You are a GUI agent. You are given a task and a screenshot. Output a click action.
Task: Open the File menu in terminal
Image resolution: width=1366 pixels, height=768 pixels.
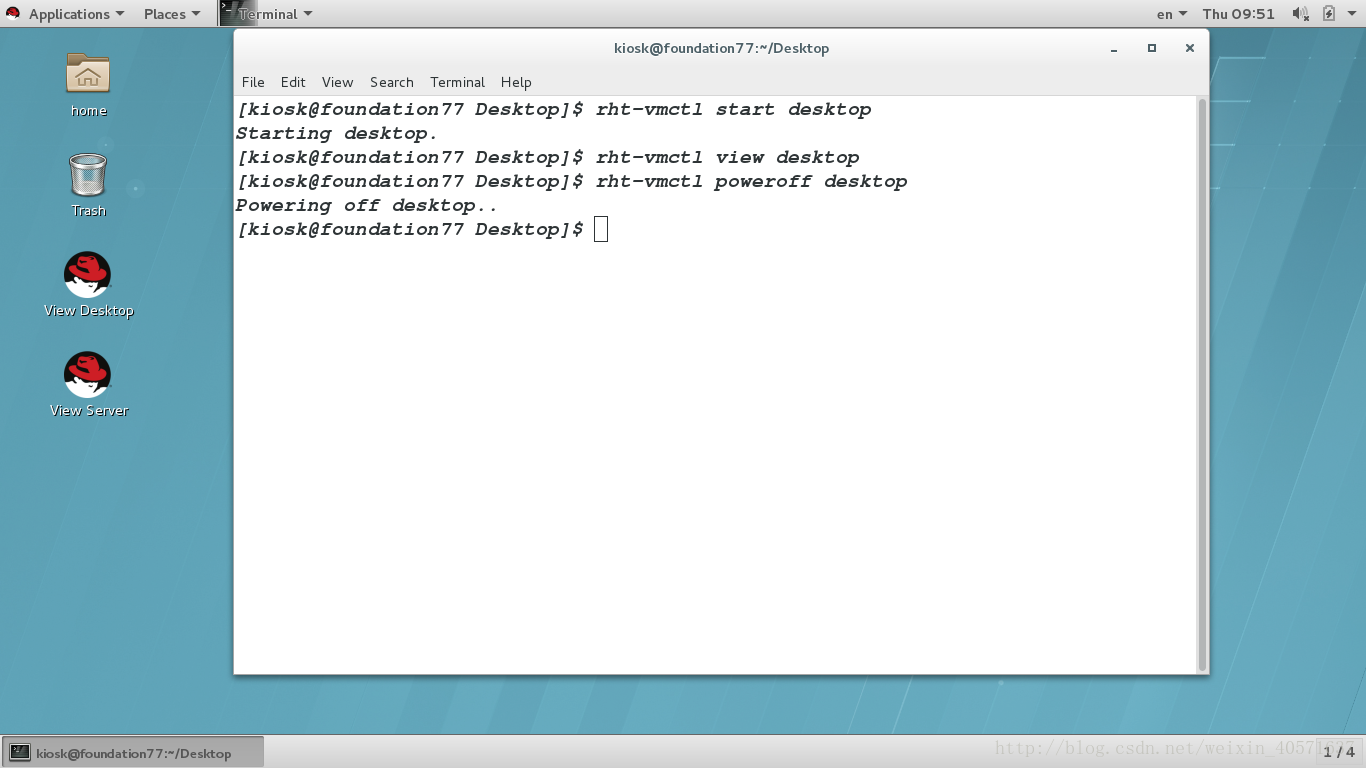[x=253, y=82]
